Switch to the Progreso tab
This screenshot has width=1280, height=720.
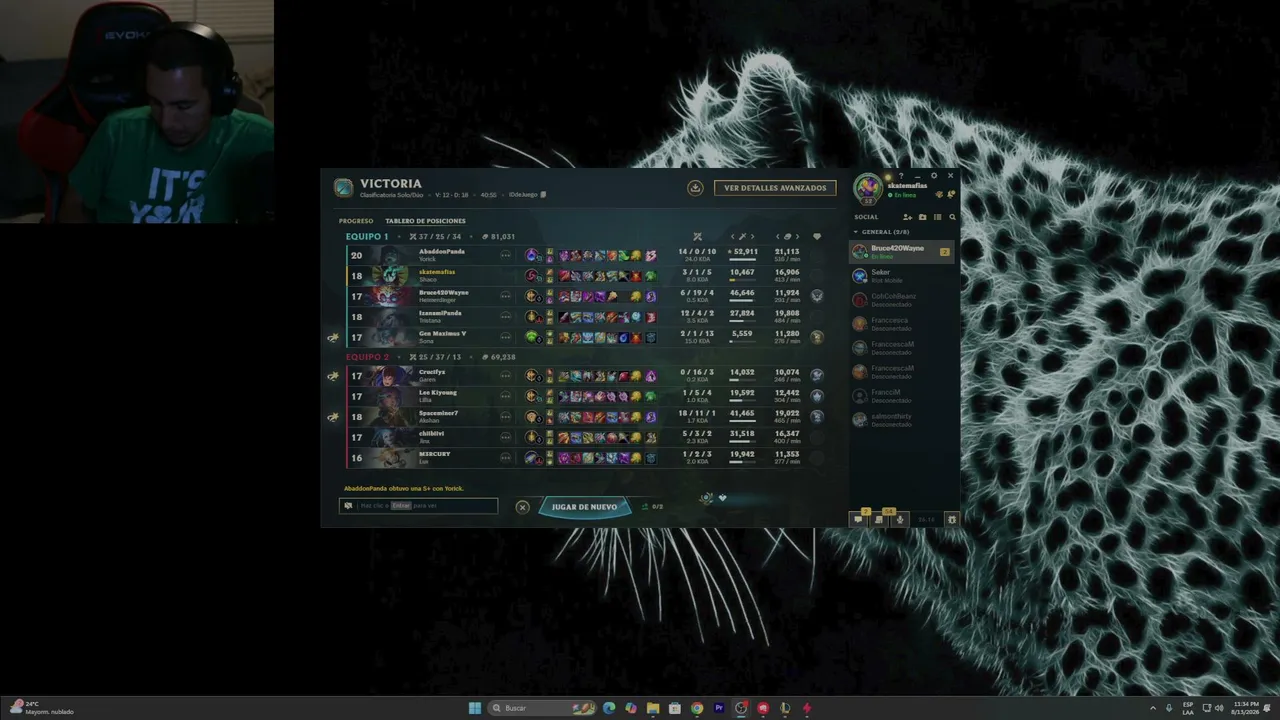356,221
